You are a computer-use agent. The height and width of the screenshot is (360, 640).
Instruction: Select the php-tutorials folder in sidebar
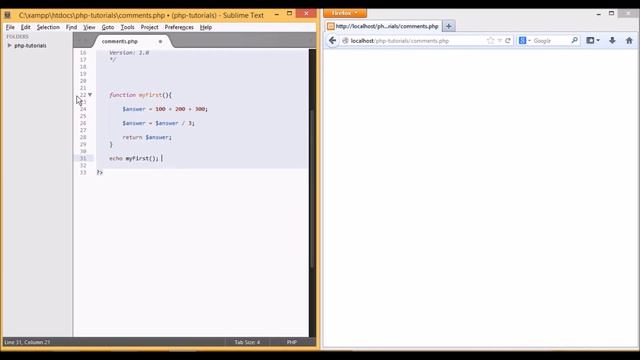click(30, 45)
